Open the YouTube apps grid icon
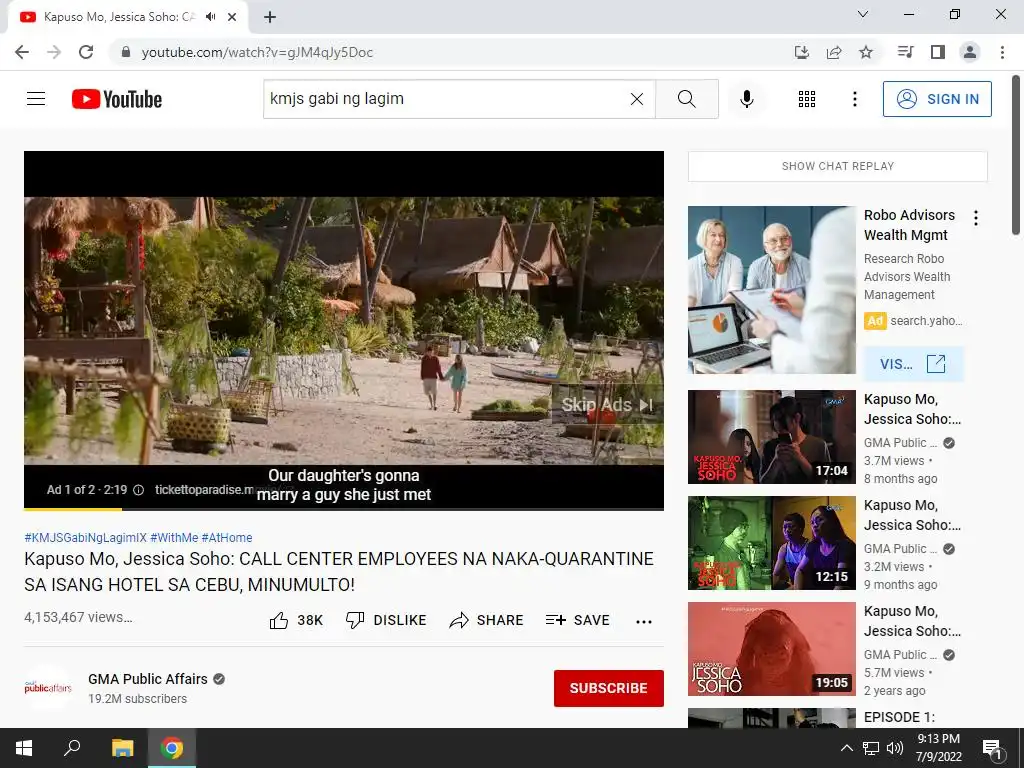1024x768 pixels. 807,99
